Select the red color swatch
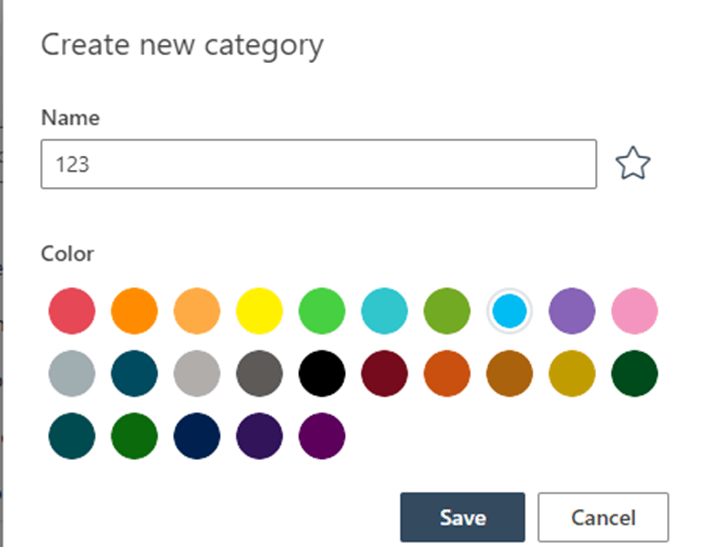705x547 pixels. point(72,311)
